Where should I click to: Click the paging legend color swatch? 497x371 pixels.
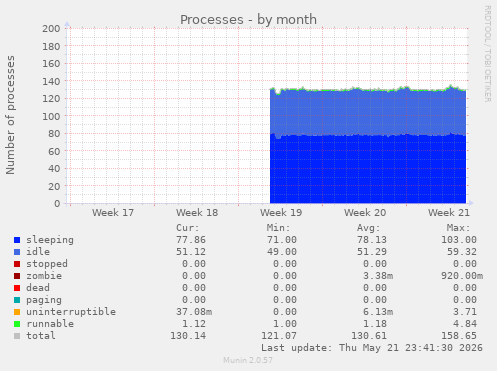[17, 300]
